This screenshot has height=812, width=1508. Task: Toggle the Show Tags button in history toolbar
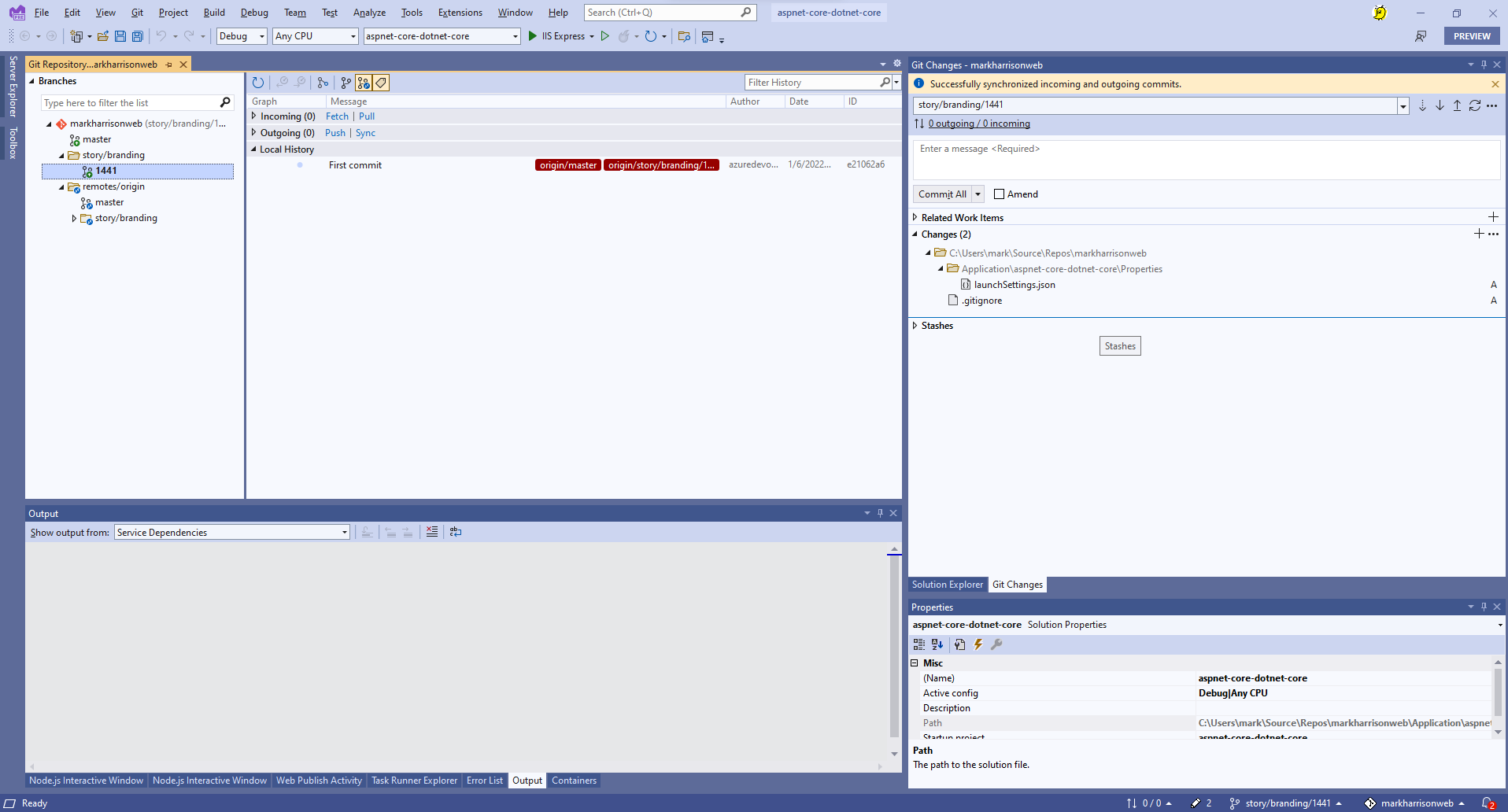[x=381, y=83]
